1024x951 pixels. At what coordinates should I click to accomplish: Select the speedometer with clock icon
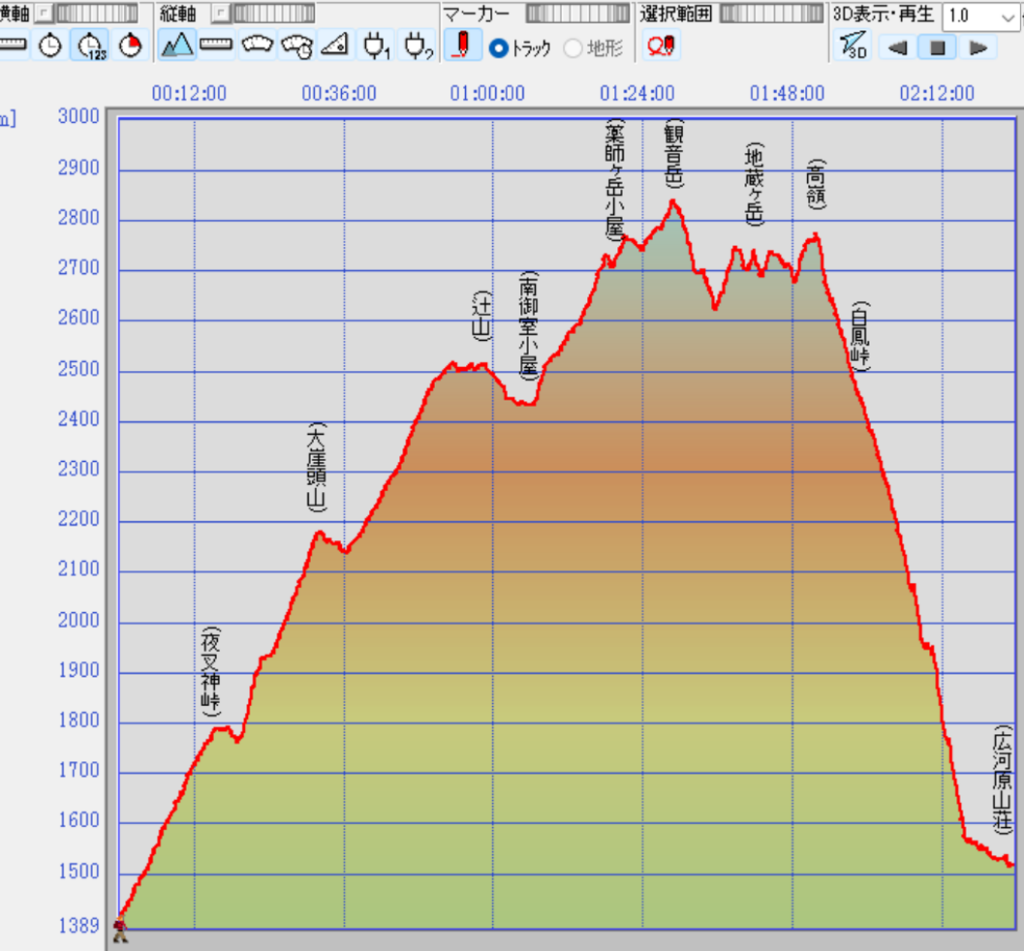click(x=296, y=46)
